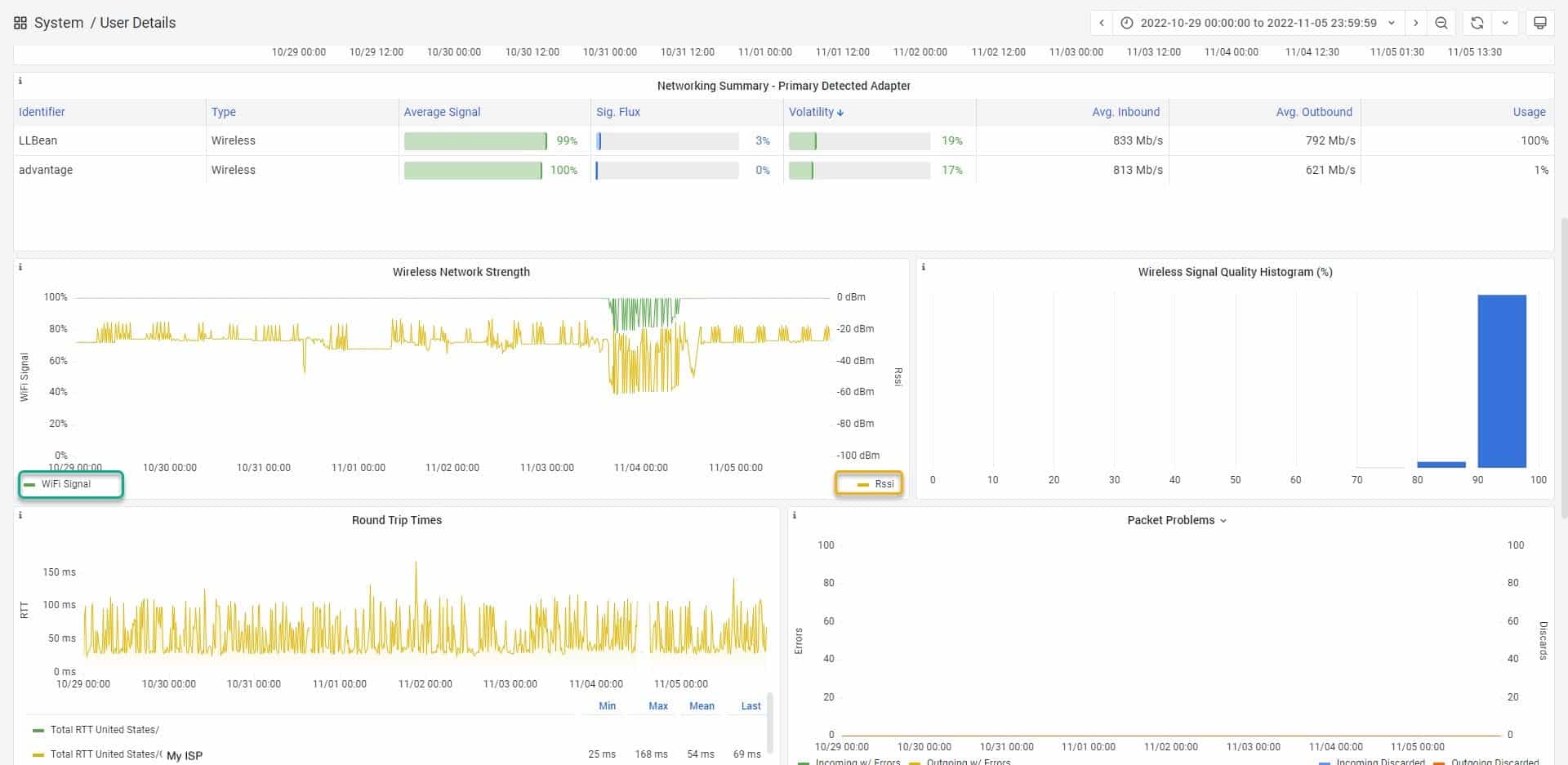Go to the System breadcrumb
The height and width of the screenshot is (765, 1568).
pyautogui.click(x=59, y=23)
